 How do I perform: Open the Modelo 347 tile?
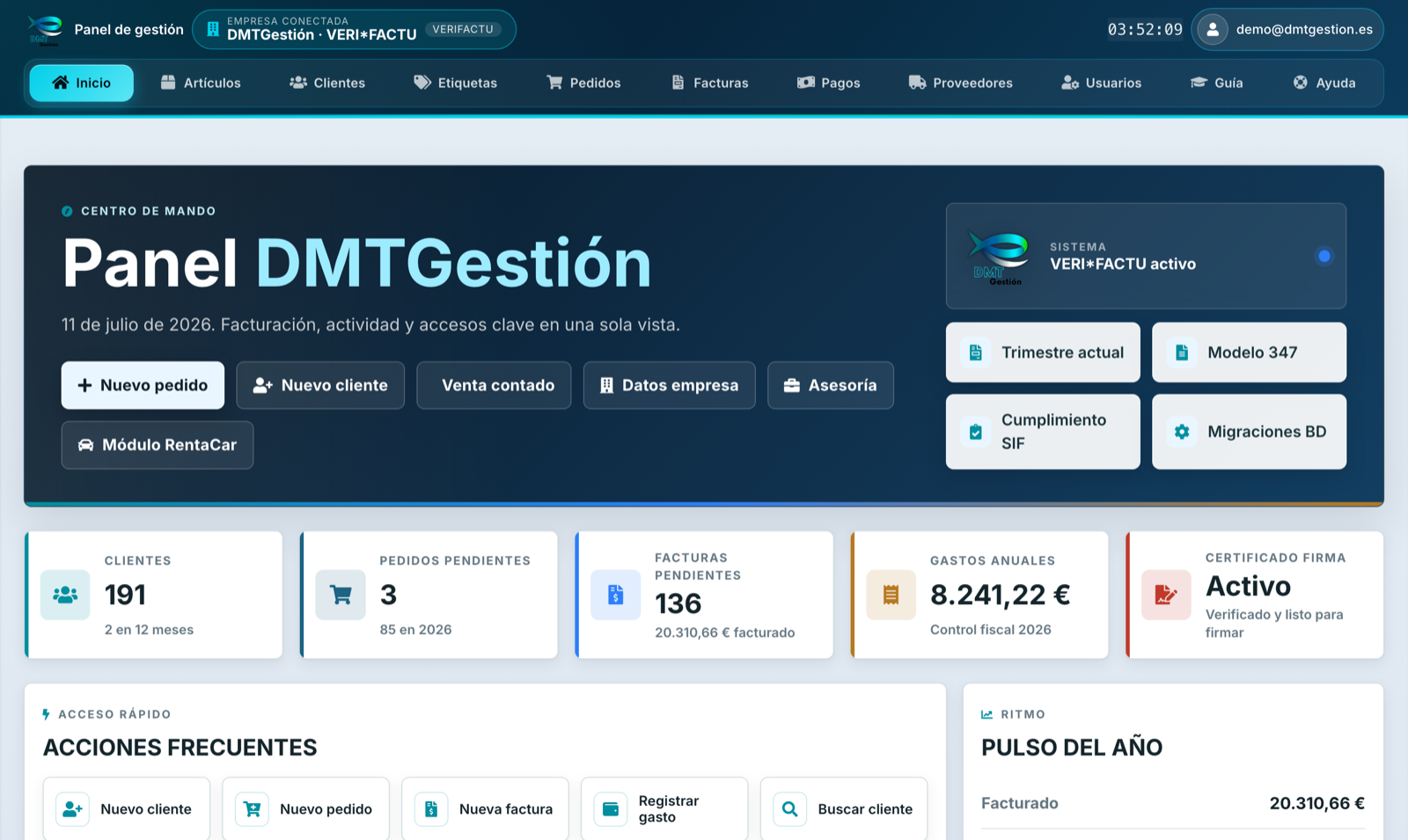(1249, 353)
